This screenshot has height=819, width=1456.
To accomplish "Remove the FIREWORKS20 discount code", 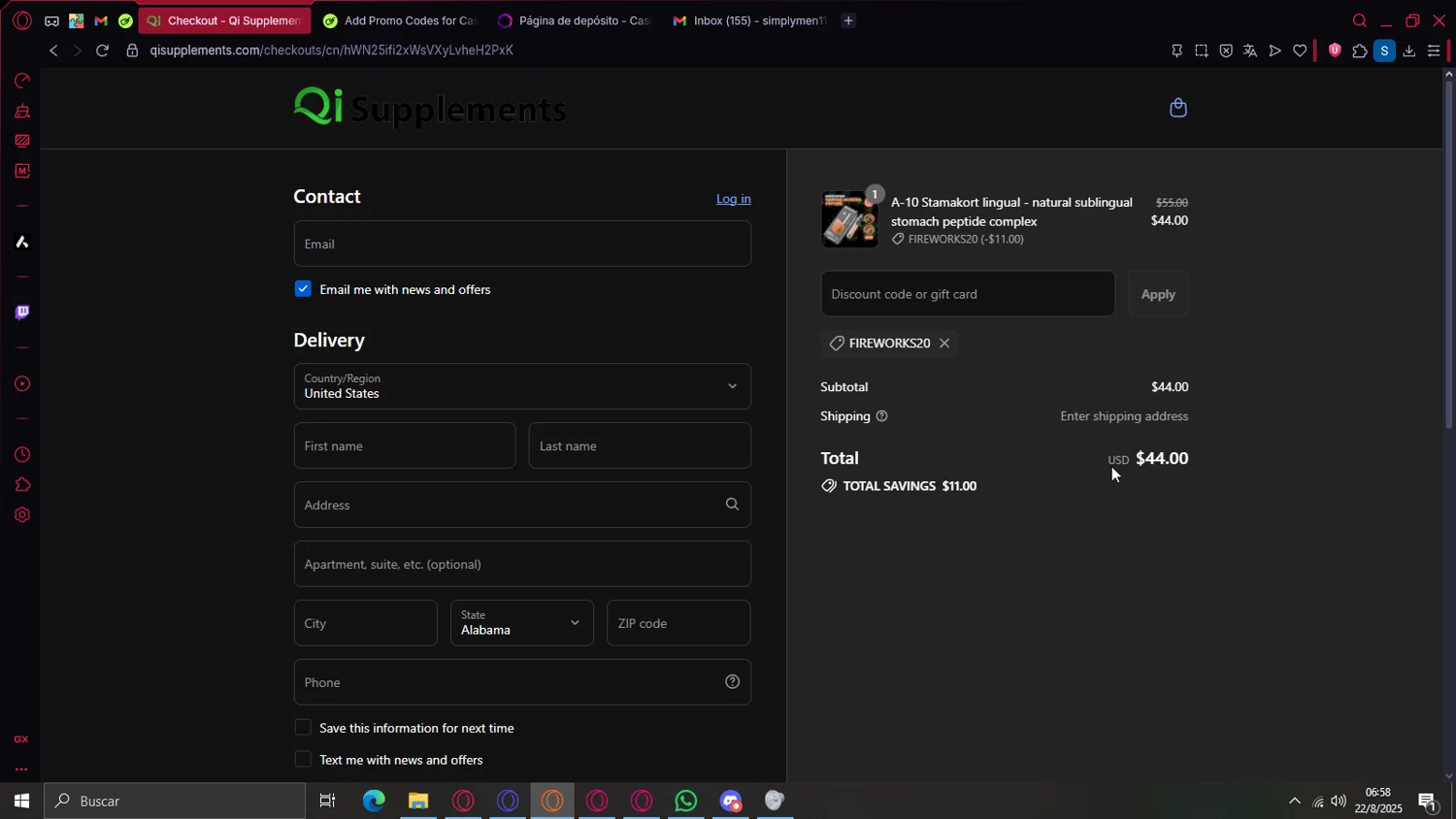I will pyautogui.click(x=944, y=344).
